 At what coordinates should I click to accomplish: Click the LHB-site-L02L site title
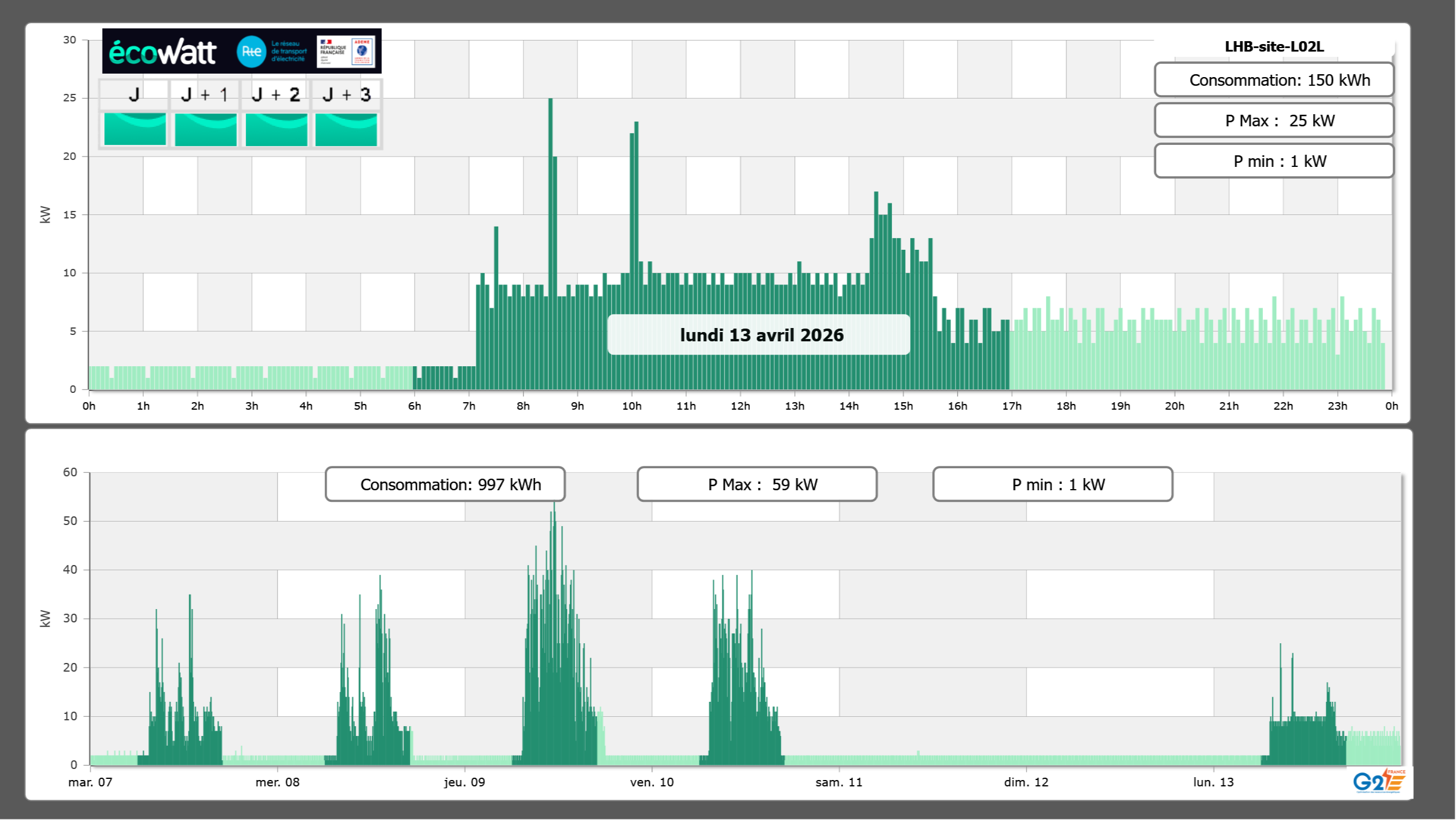[1273, 47]
